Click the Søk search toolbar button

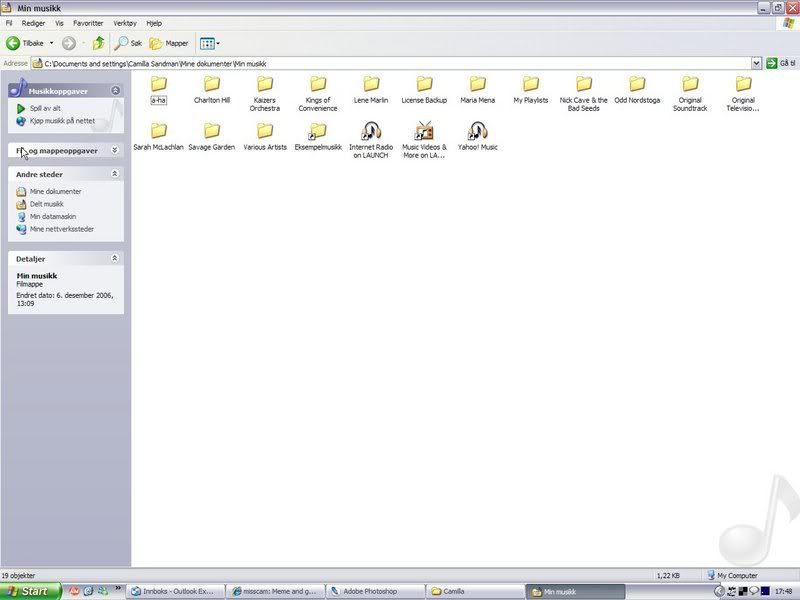tap(128, 43)
